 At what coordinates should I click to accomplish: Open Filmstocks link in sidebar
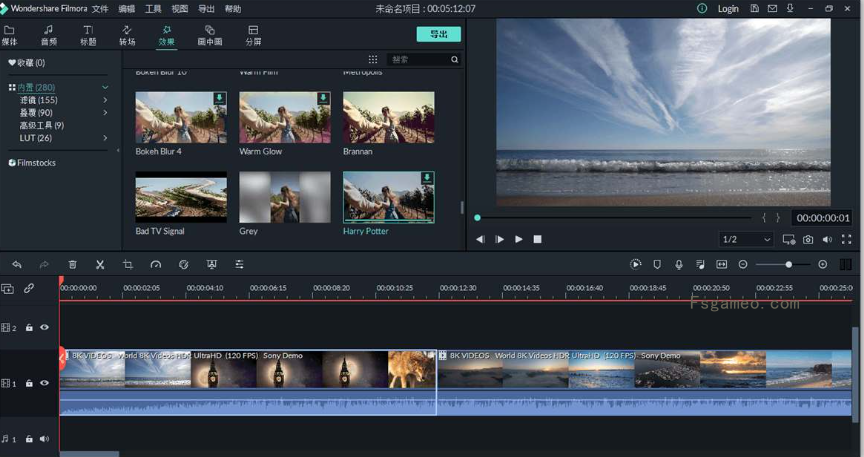point(32,163)
